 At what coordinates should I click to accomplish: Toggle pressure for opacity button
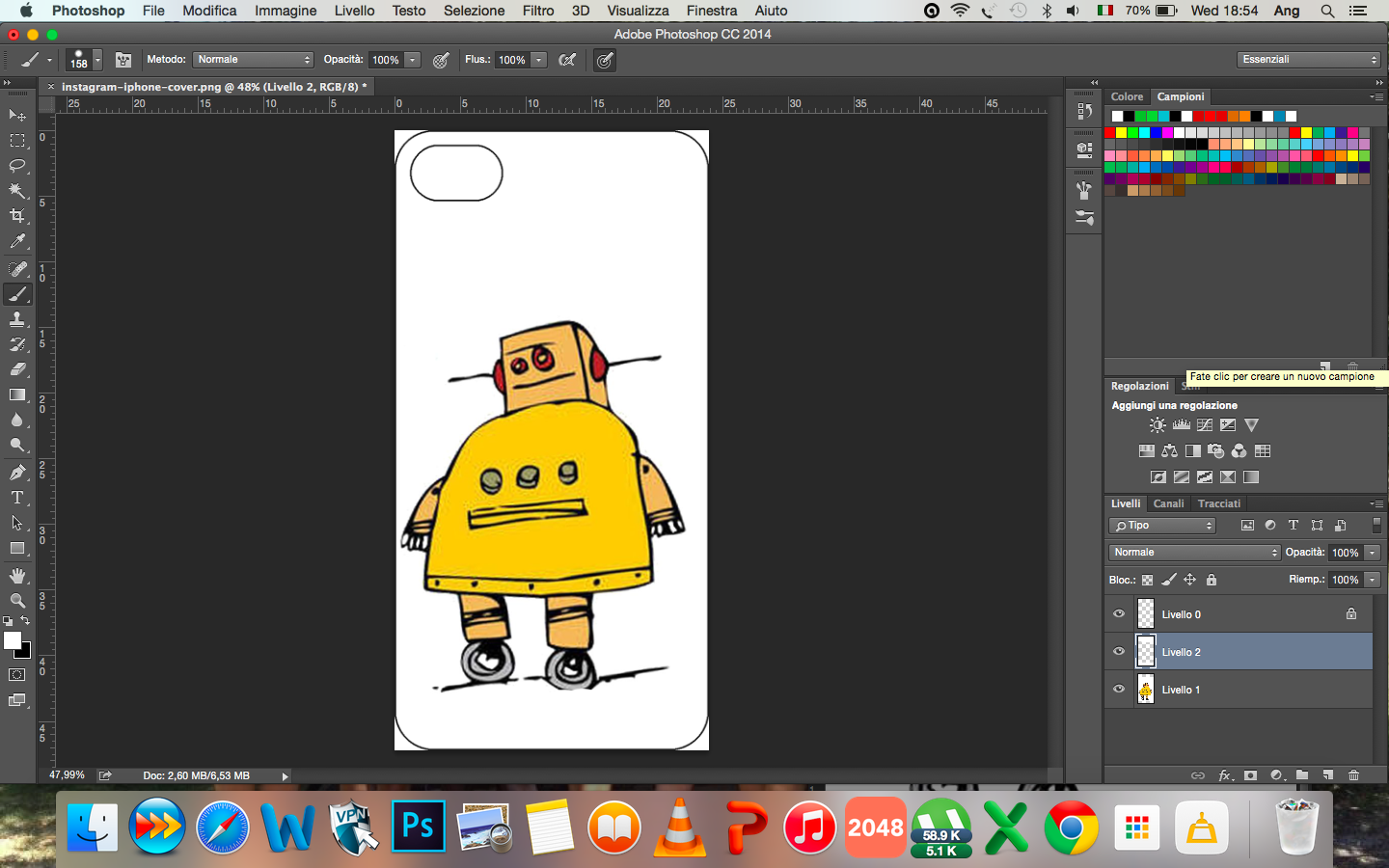point(441,60)
